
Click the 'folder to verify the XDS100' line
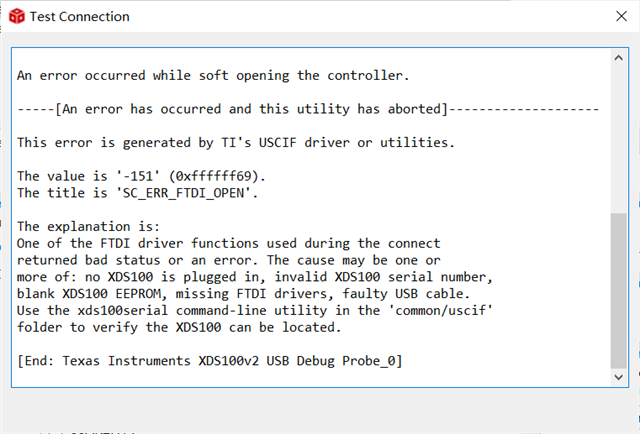(x=180, y=326)
